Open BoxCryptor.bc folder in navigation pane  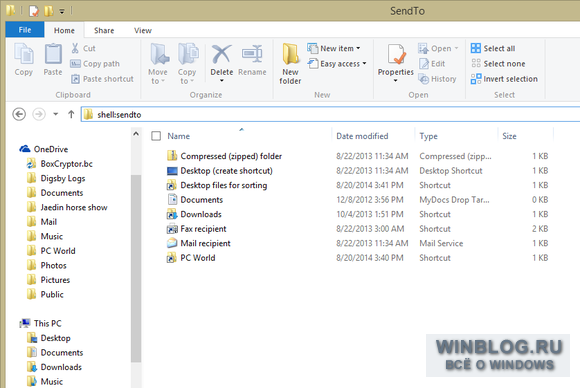coord(60,164)
